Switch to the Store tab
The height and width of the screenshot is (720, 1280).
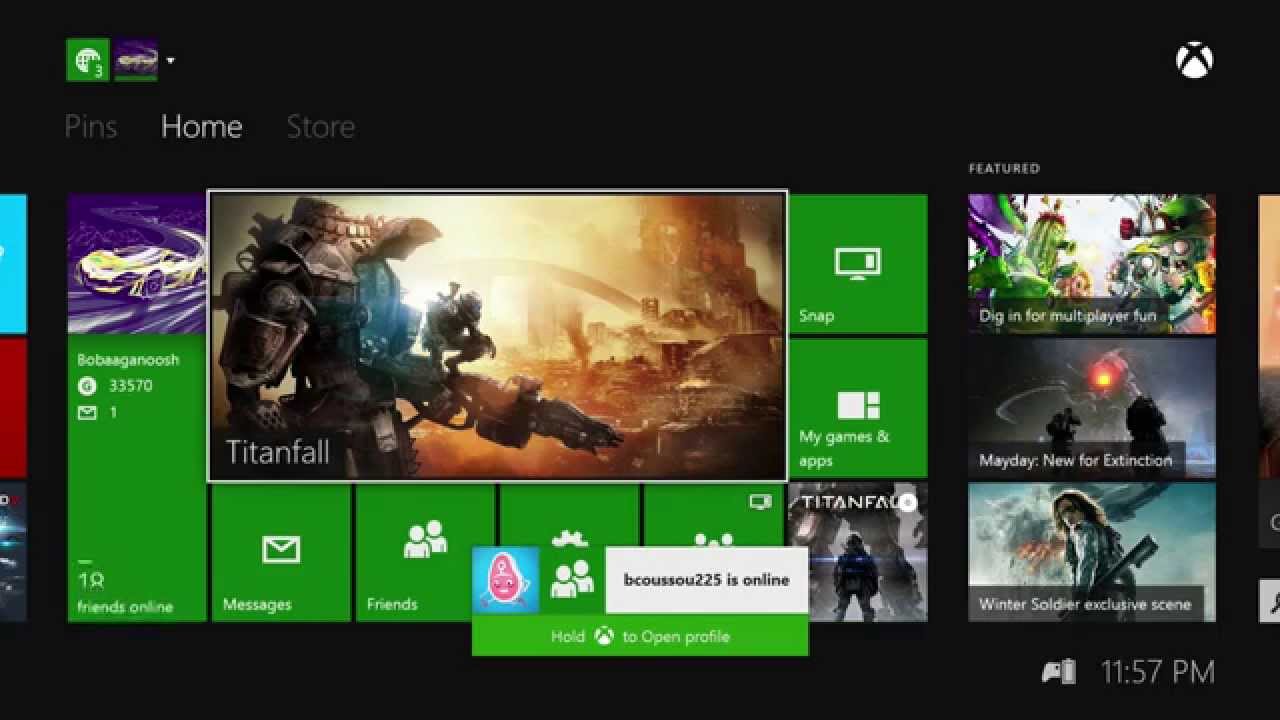coord(320,127)
